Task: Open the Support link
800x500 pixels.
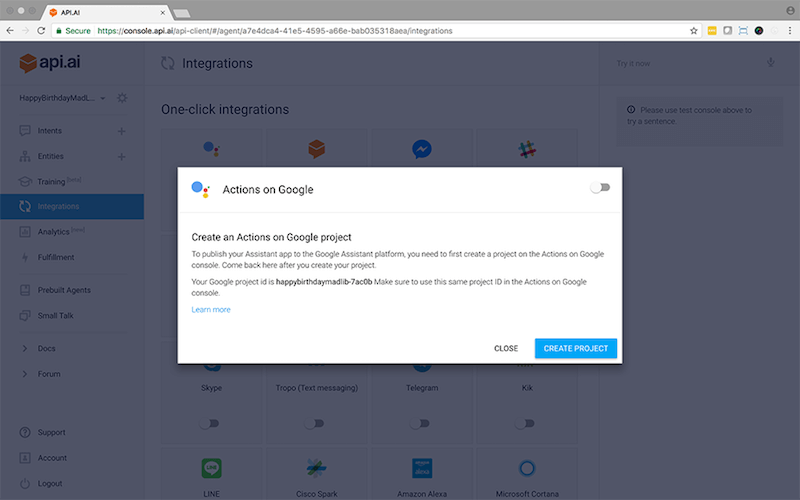Action: pos(51,433)
